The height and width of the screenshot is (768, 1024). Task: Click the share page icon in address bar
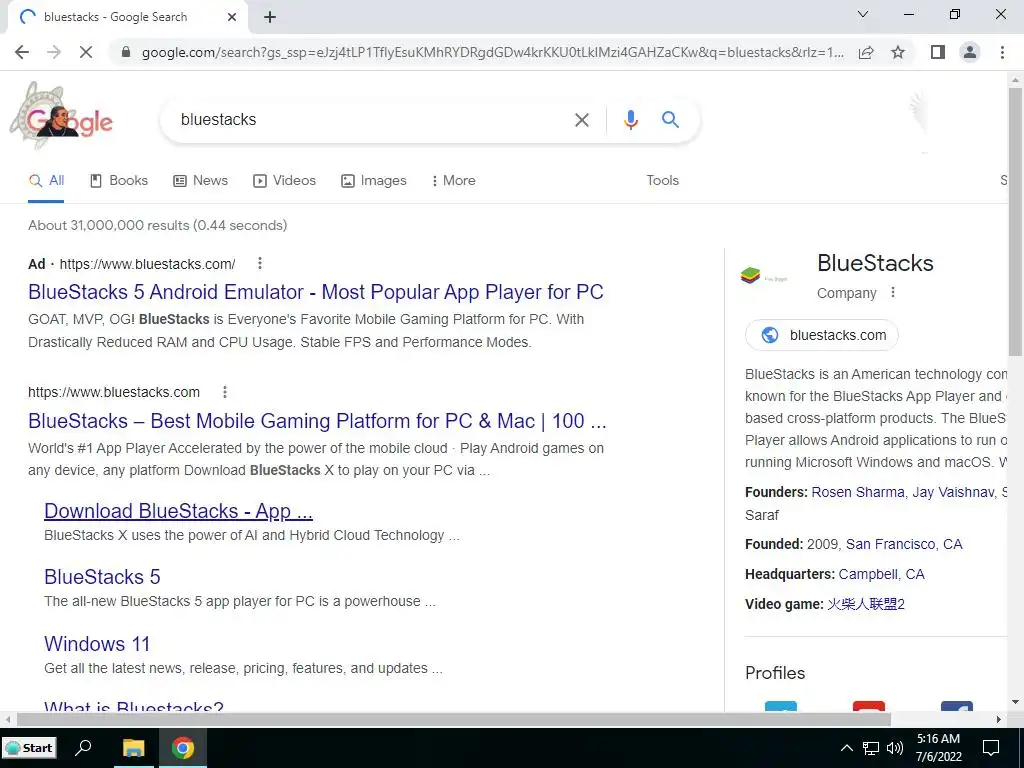click(866, 52)
